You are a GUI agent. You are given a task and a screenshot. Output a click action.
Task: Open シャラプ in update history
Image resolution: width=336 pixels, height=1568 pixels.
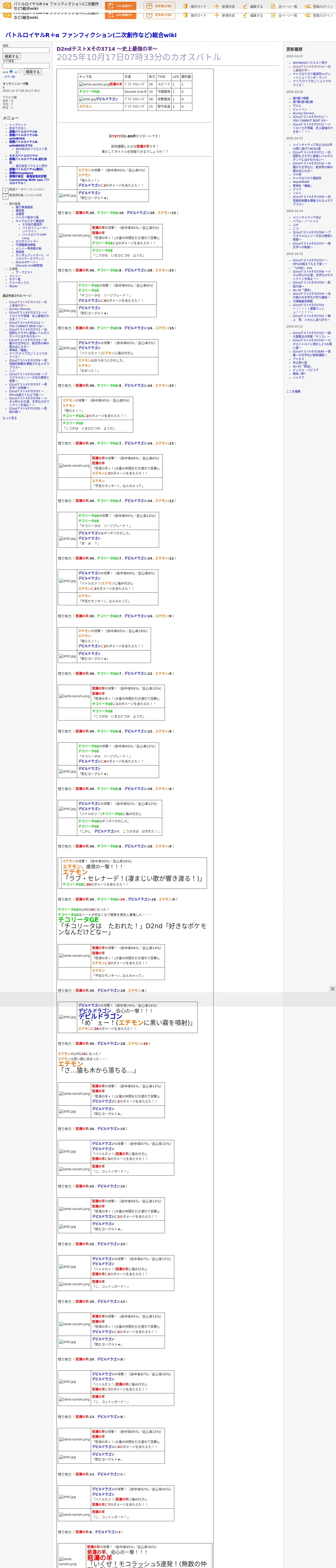tap(298, 377)
